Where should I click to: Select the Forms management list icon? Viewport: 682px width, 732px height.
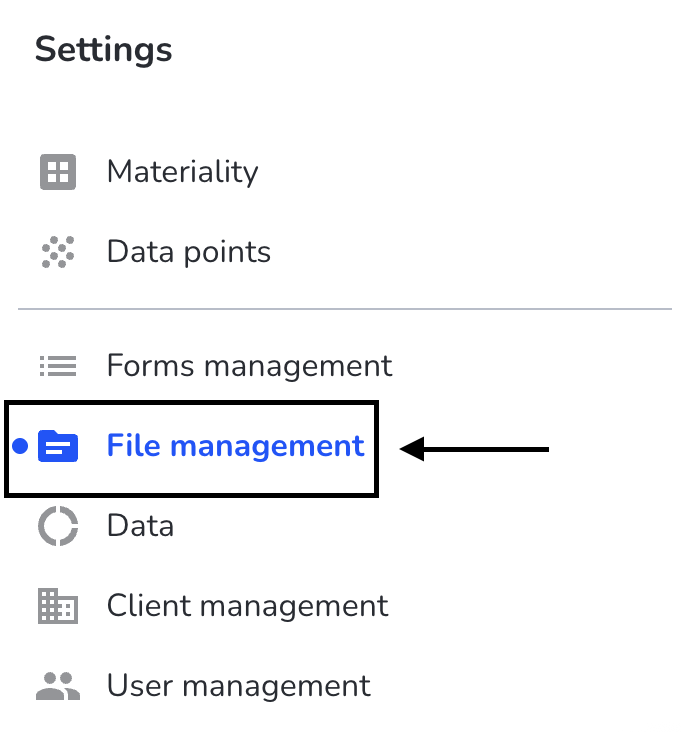[x=58, y=366]
